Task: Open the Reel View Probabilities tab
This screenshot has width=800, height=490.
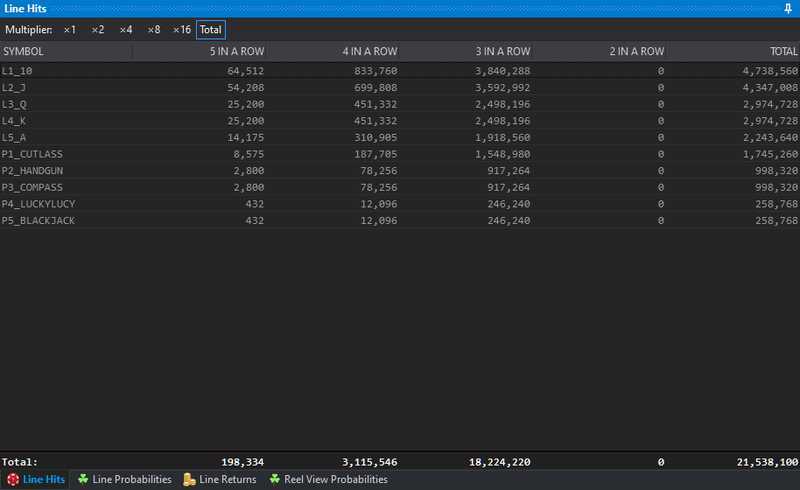Action: click(x=329, y=479)
